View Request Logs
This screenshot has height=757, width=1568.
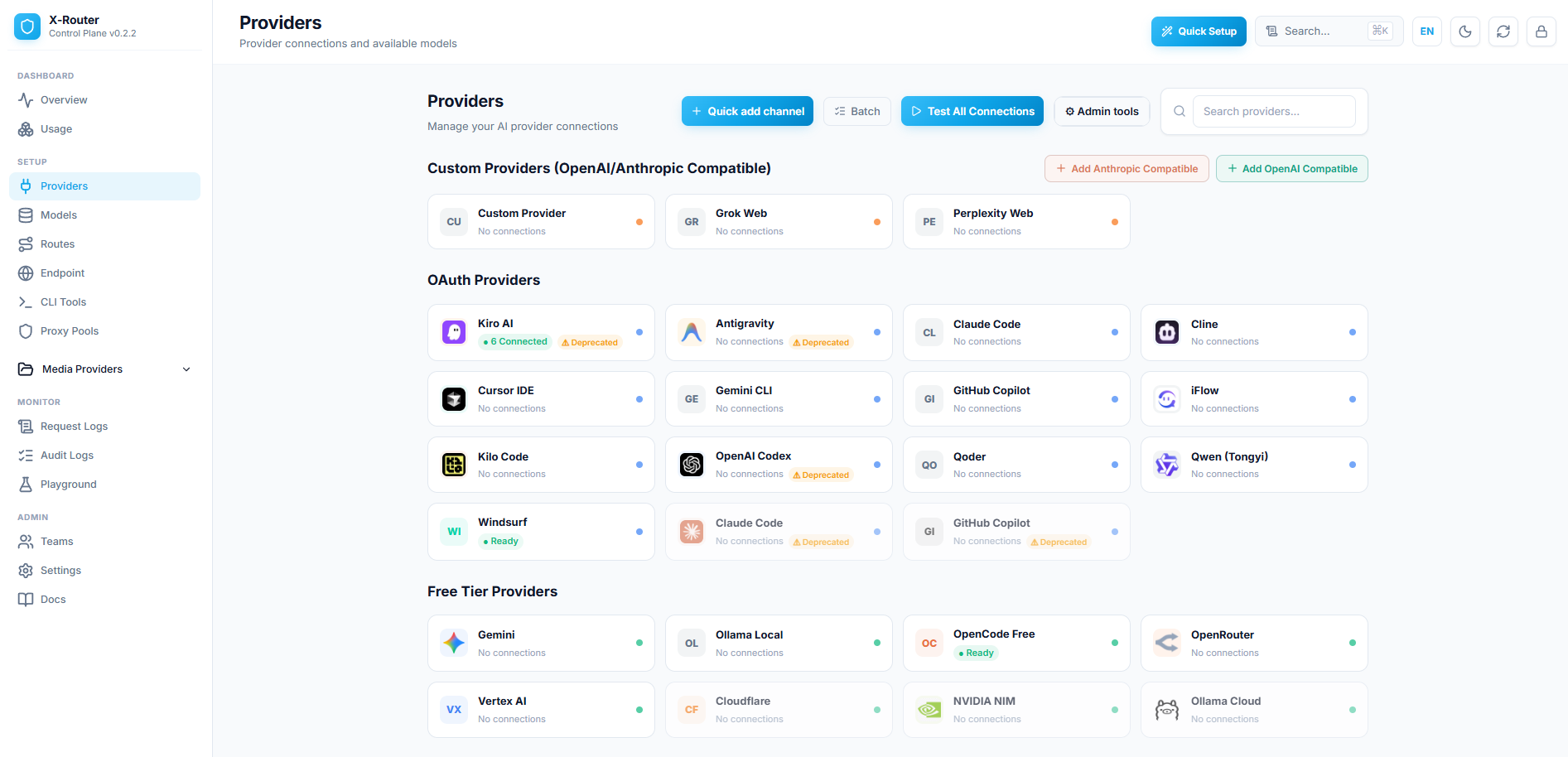[105, 427]
